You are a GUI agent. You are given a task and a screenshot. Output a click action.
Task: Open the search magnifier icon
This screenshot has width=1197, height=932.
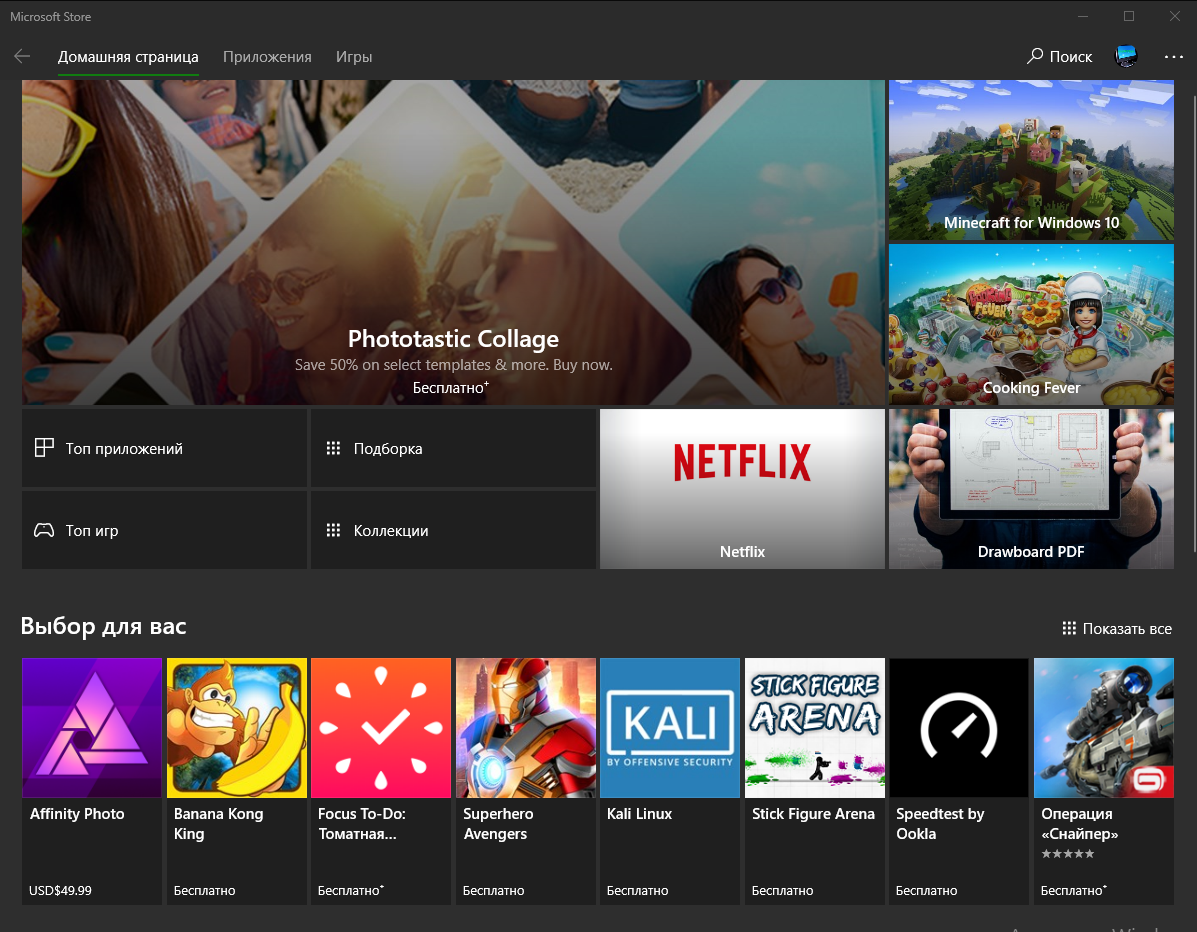(x=1035, y=56)
